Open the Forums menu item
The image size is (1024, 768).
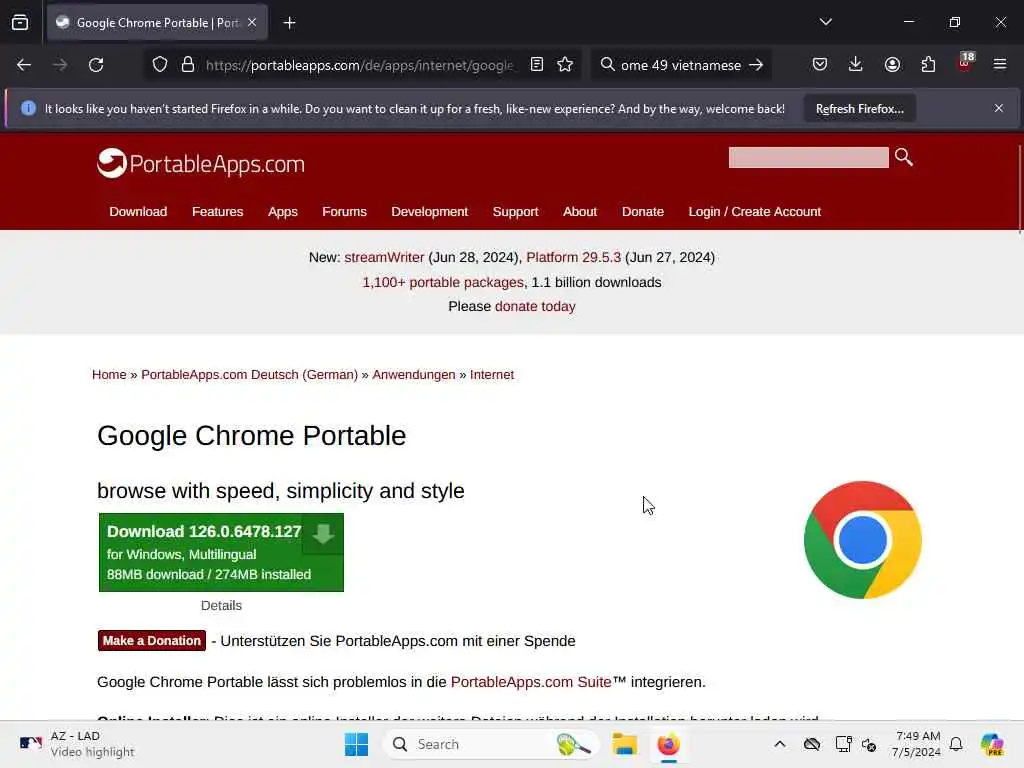344,212
